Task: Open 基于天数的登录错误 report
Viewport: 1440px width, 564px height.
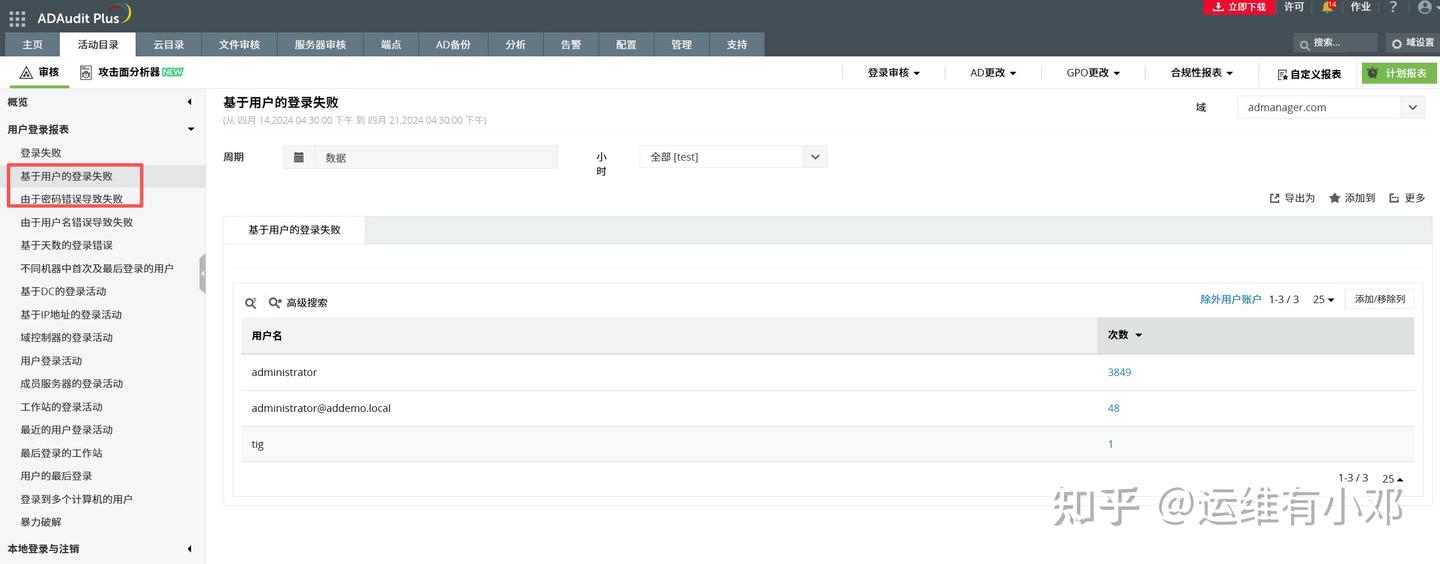Action: 67,245
